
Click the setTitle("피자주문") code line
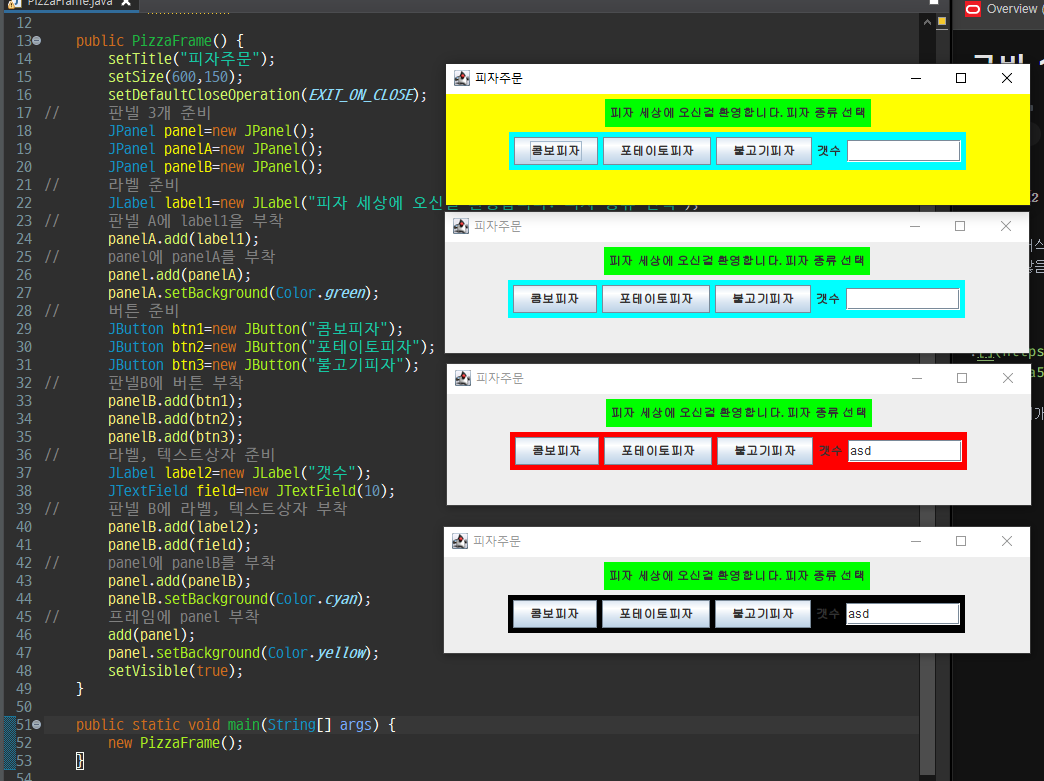click(x=192, y=59)
